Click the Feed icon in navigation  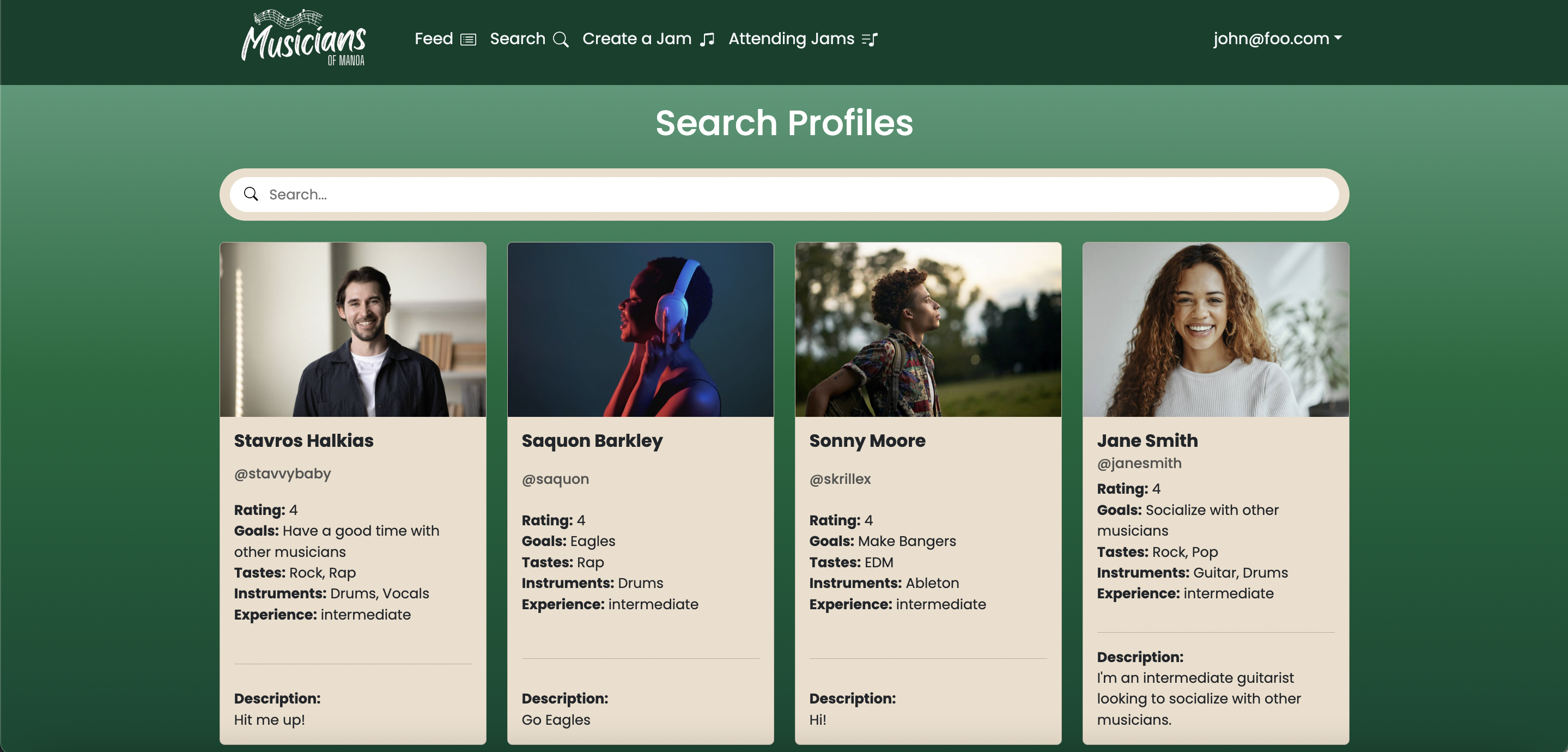click(468, 38)
